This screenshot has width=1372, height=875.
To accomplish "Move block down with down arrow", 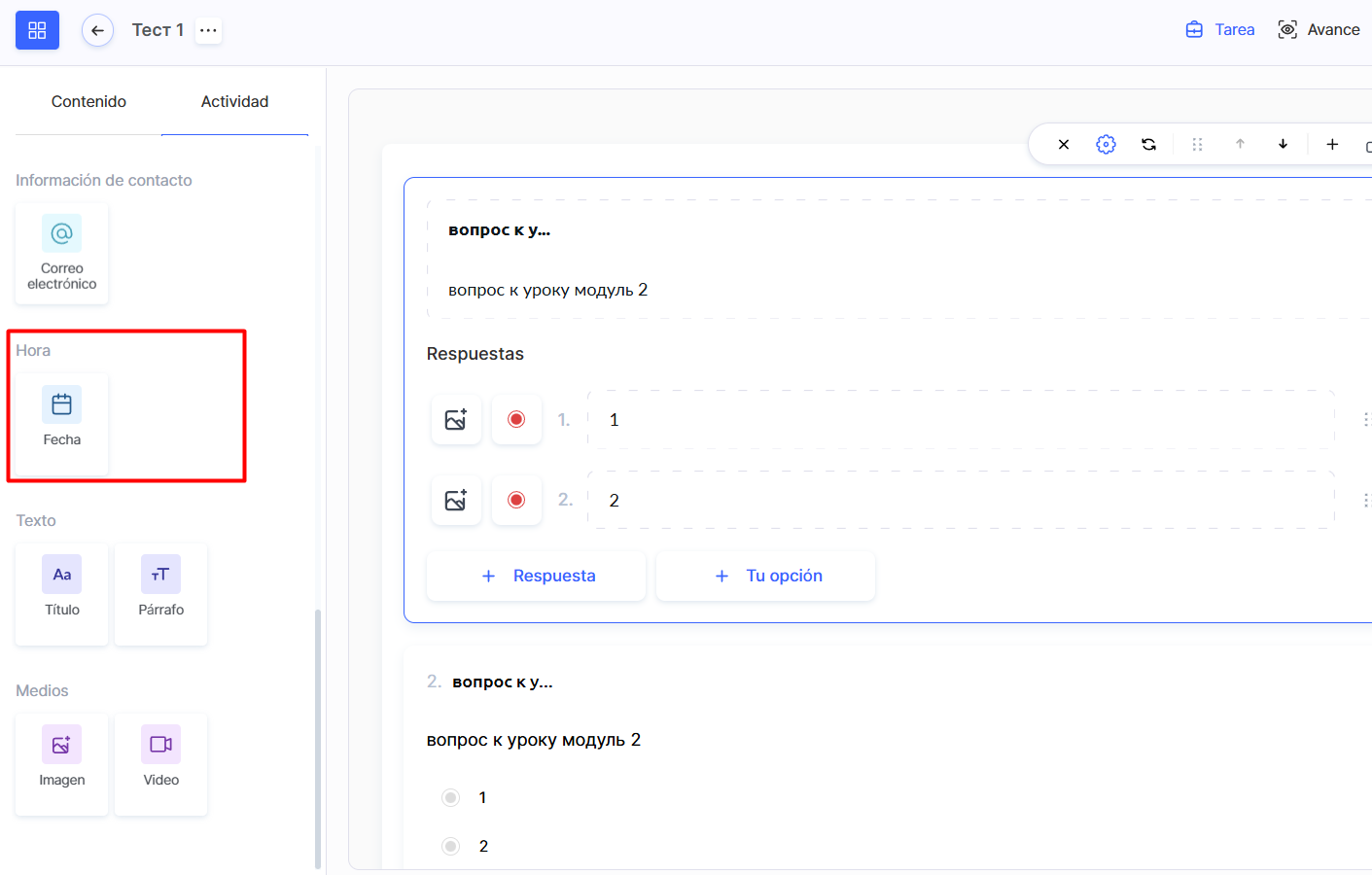I will point(1283,144).
